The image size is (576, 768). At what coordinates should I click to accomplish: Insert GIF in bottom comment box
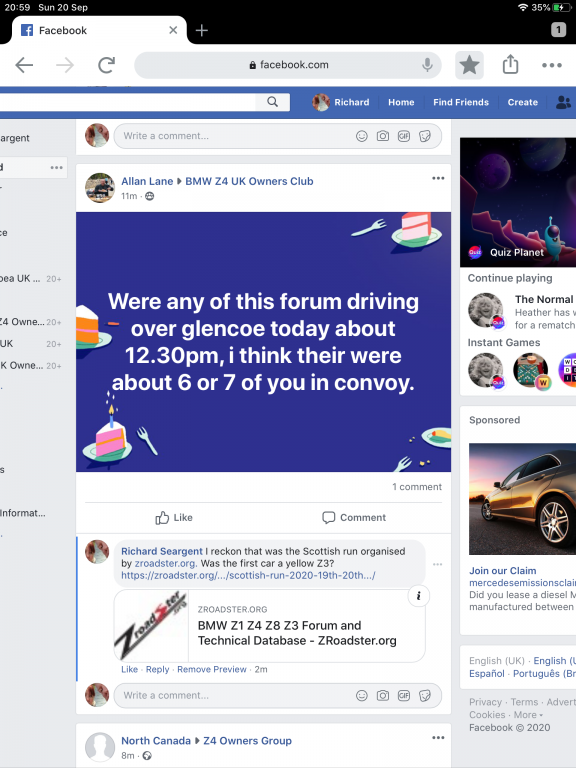[404, 696]
